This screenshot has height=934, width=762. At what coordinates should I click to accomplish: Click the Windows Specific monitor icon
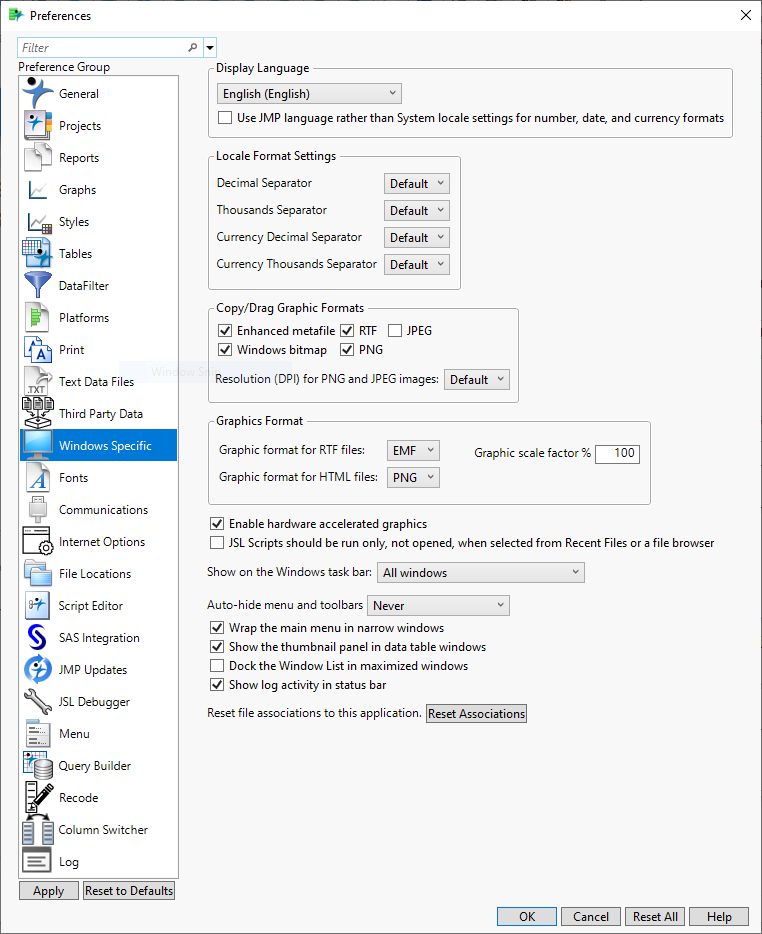[38, 445]
